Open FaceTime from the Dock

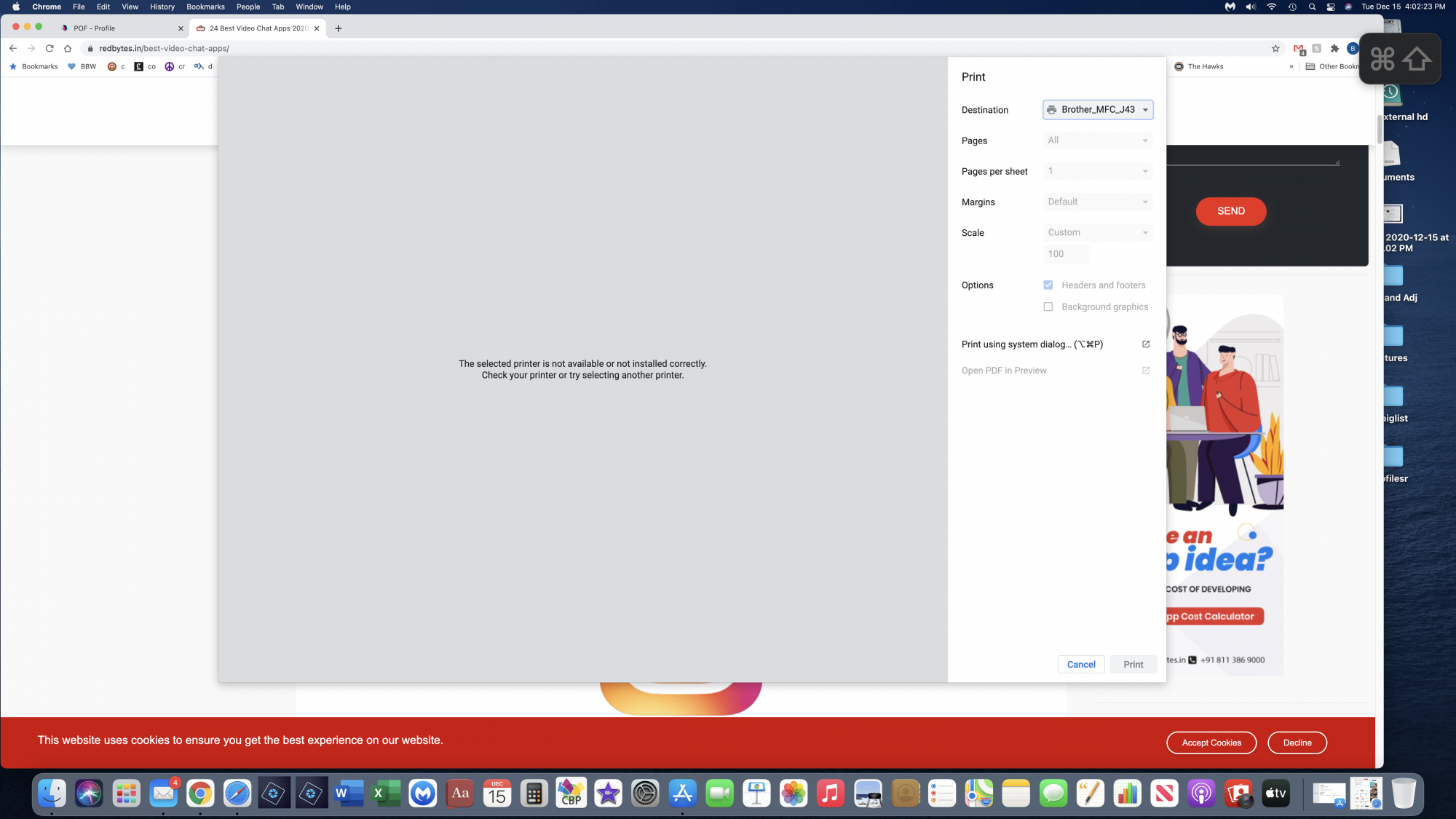(719, 794)
